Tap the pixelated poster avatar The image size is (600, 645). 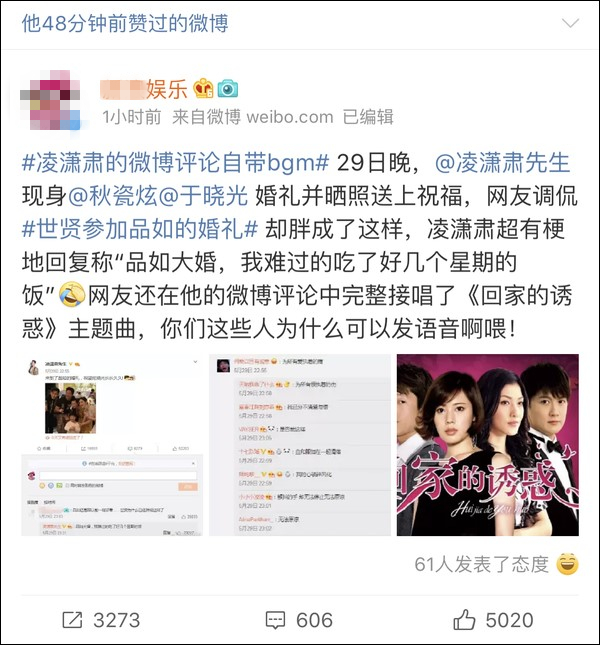pos(51,100)
